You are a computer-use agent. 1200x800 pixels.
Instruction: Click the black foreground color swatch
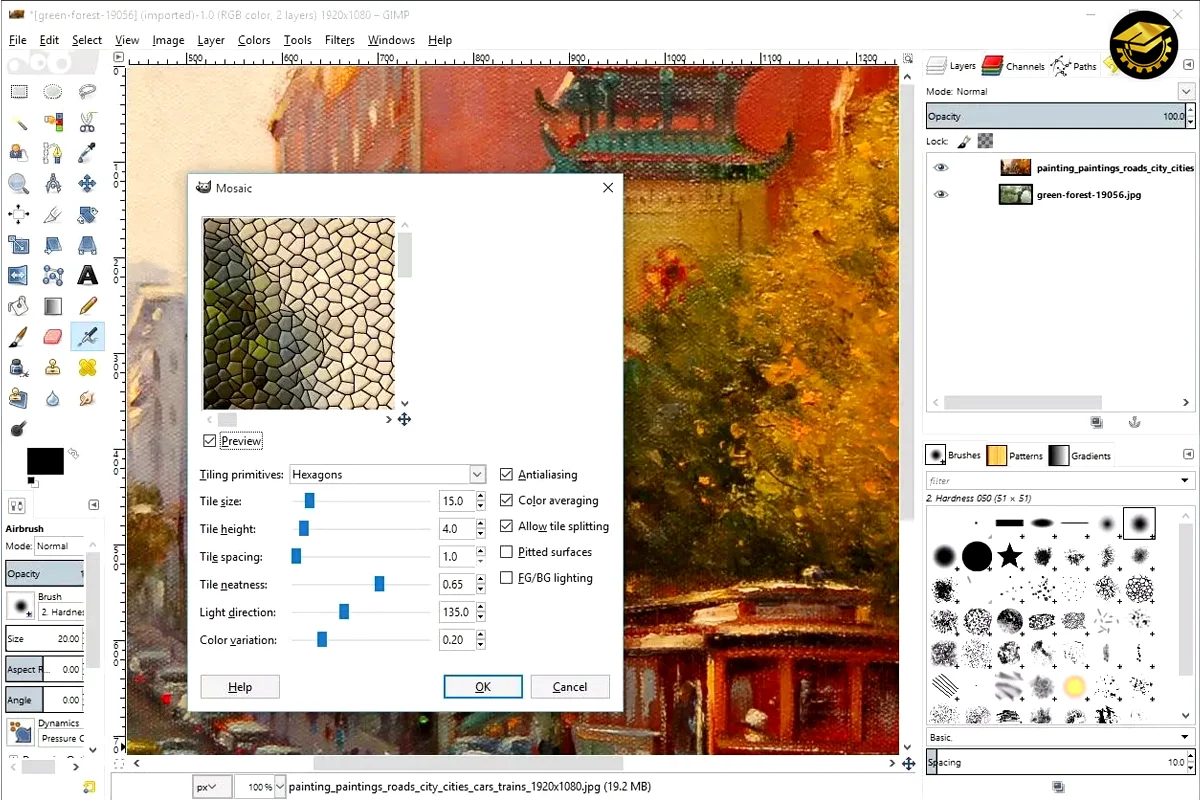pyautogui.click(x=45, y=461)
